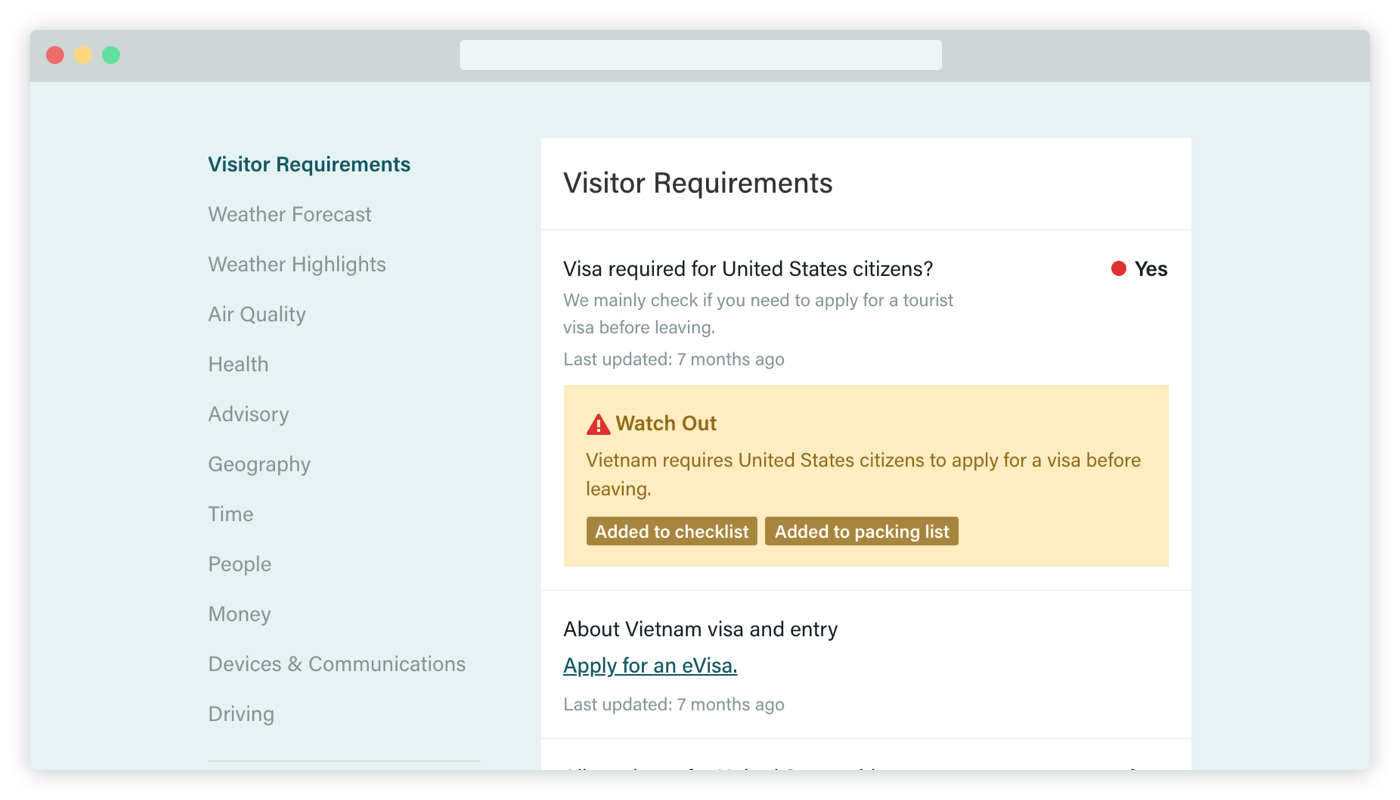Select Time in the sidebar
This screenshot has height=800, width=1400.
pyautogui.click(x=230, y=514)
